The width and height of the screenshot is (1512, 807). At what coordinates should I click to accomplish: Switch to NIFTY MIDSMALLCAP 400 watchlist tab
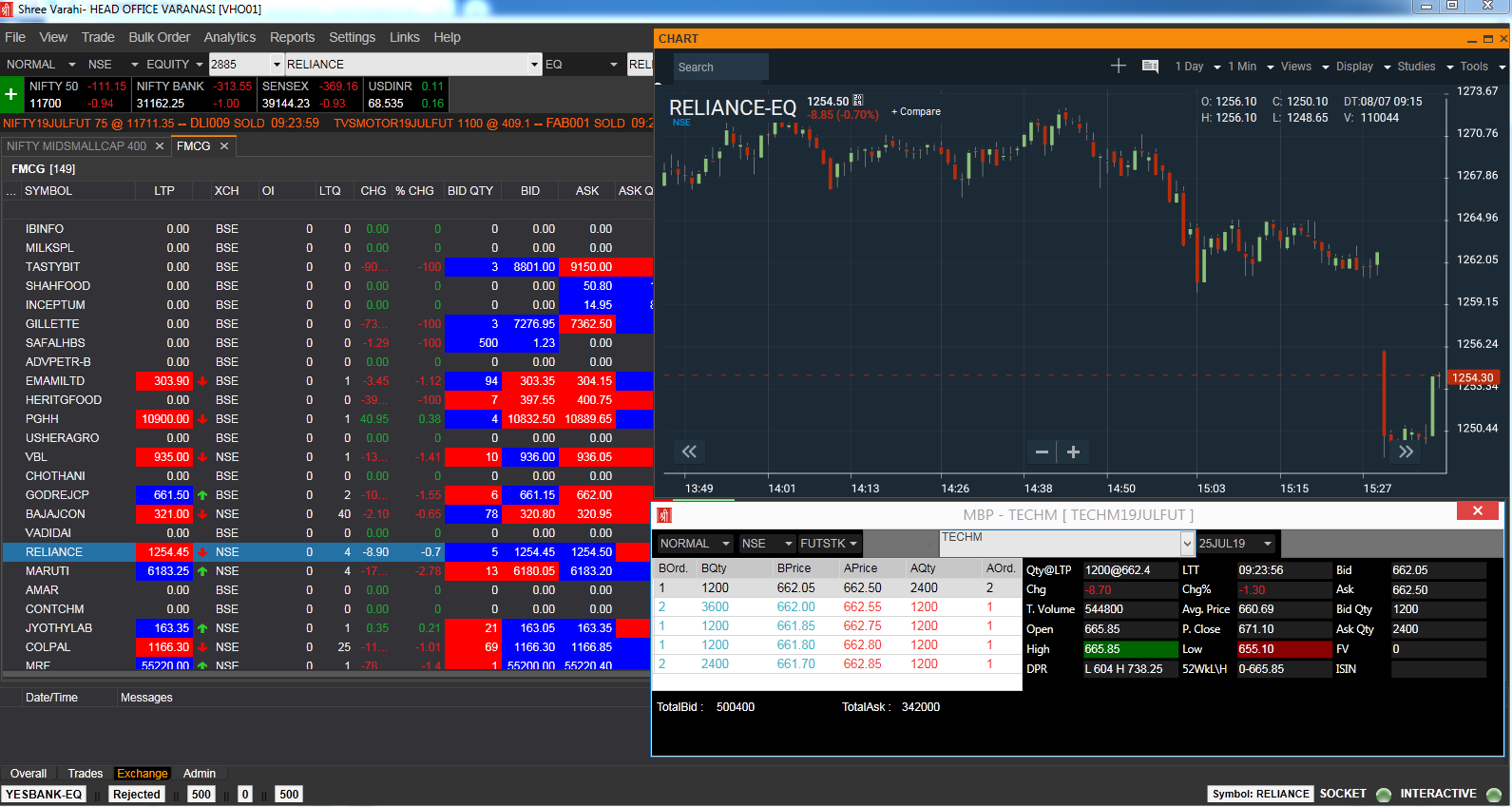[77, 146]
